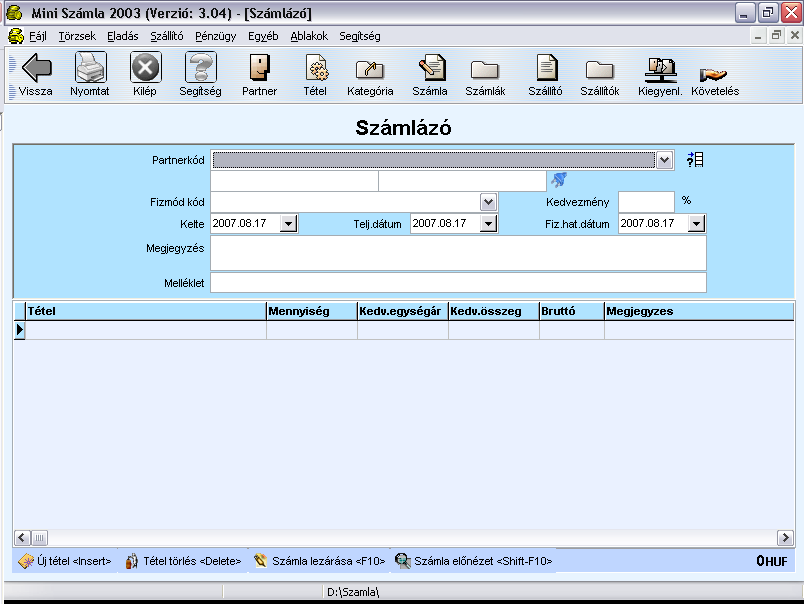Click the Kelte date value 2007.08.17
Viewport: 804px width, 604px height.
point(239,224)
